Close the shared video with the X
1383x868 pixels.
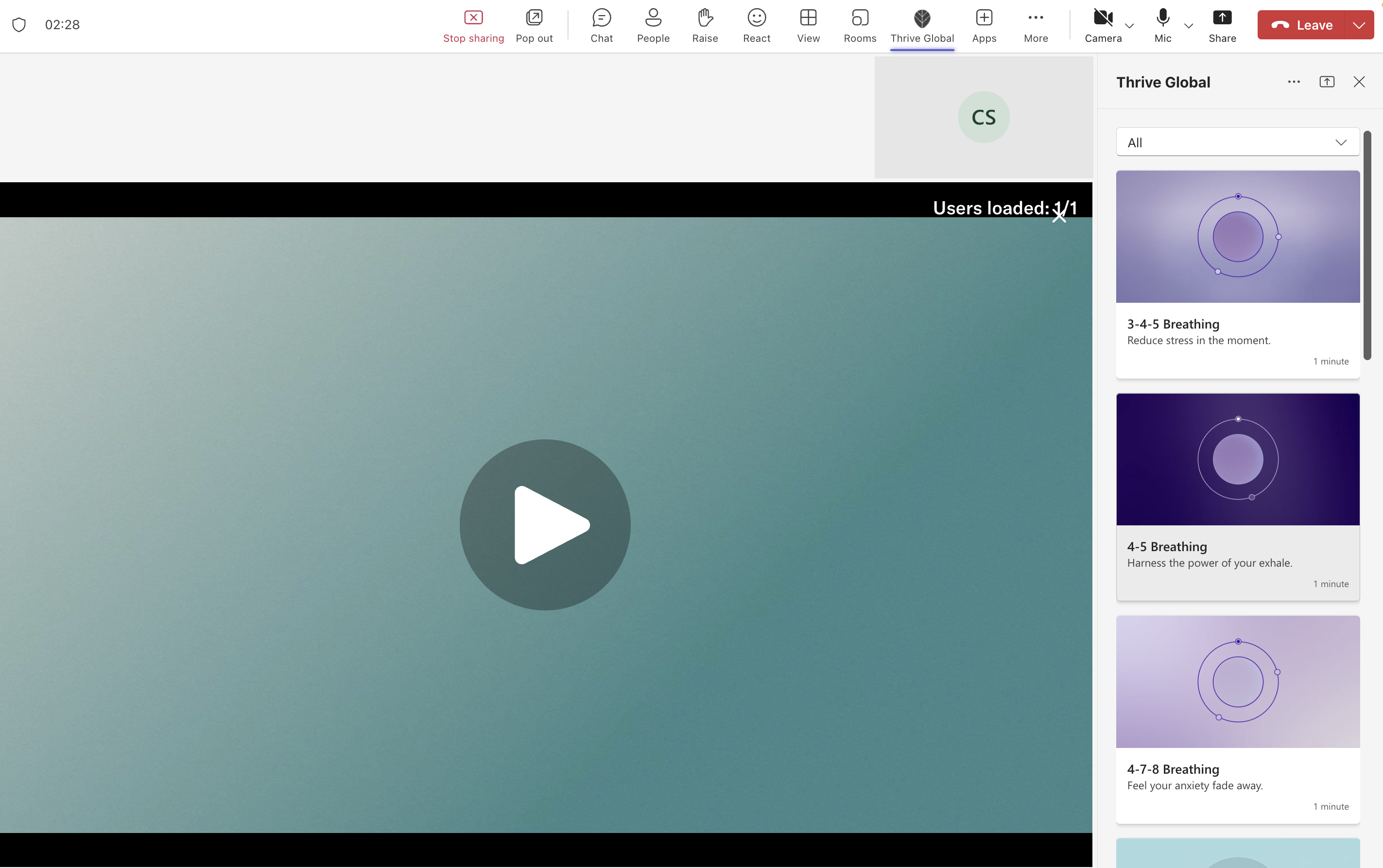pos(1059,216)
